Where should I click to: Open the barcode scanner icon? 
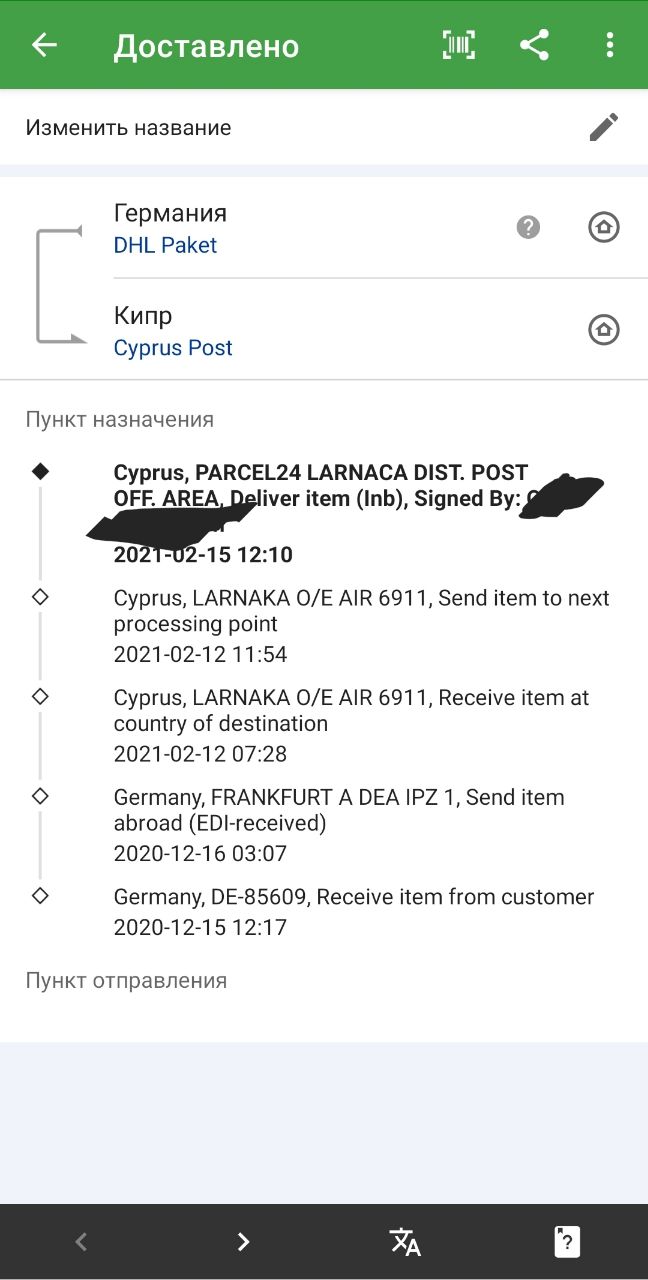click(459, 45)
